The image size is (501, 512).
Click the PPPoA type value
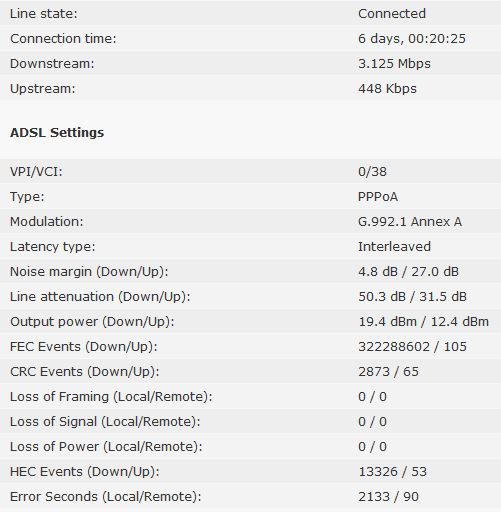(x=378, y=197)
